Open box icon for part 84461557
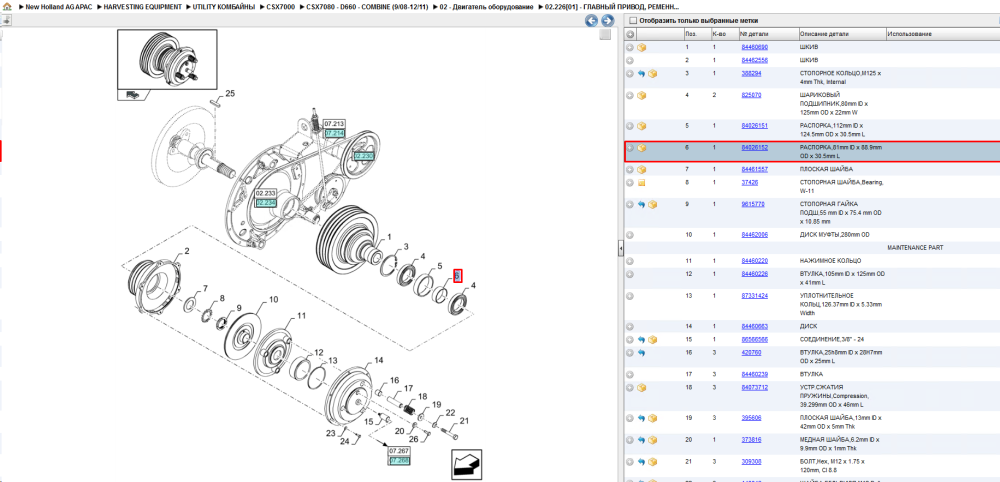 [x=642, y=170]
